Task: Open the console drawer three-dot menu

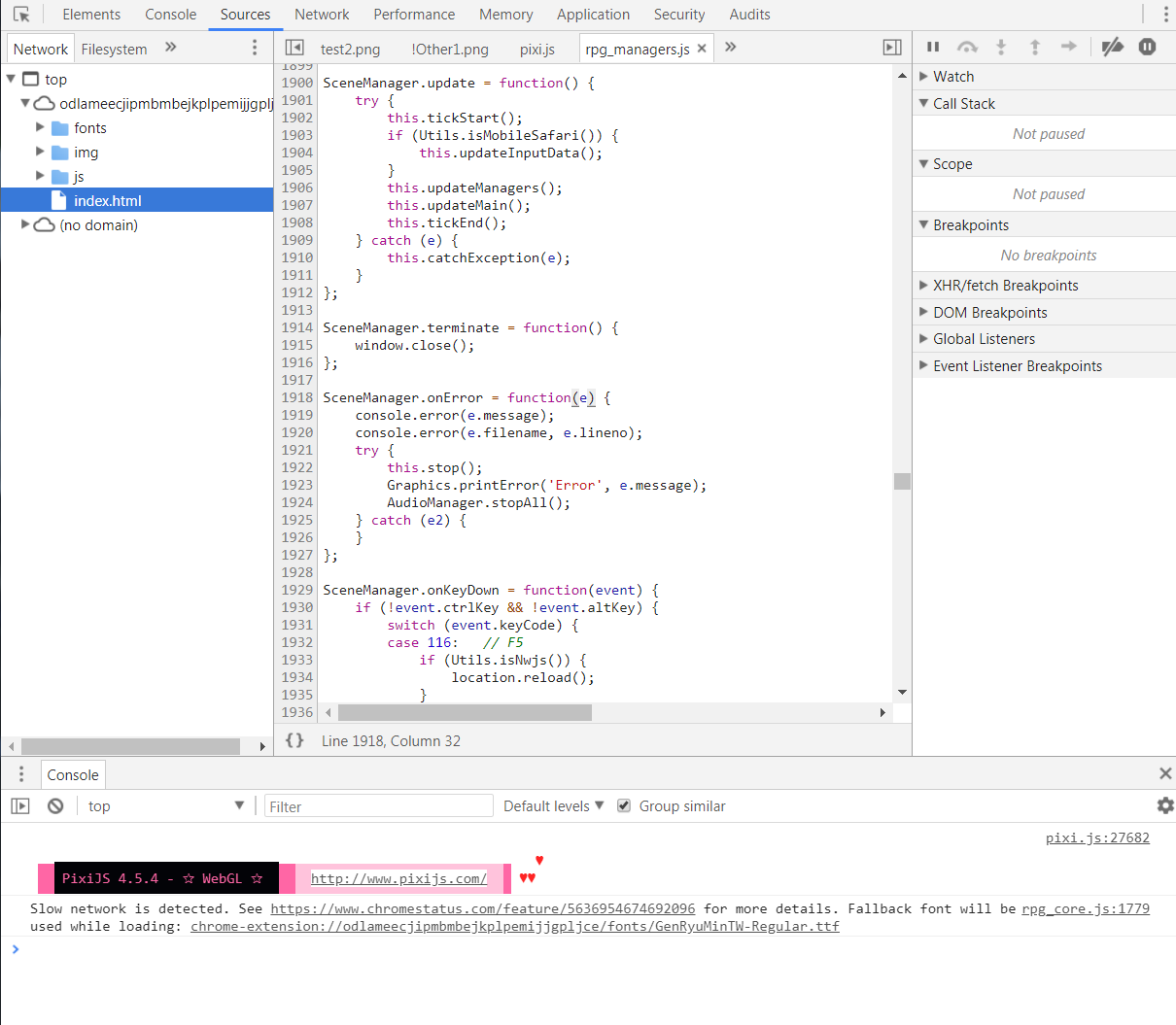Action: click(x=21, y=774)
